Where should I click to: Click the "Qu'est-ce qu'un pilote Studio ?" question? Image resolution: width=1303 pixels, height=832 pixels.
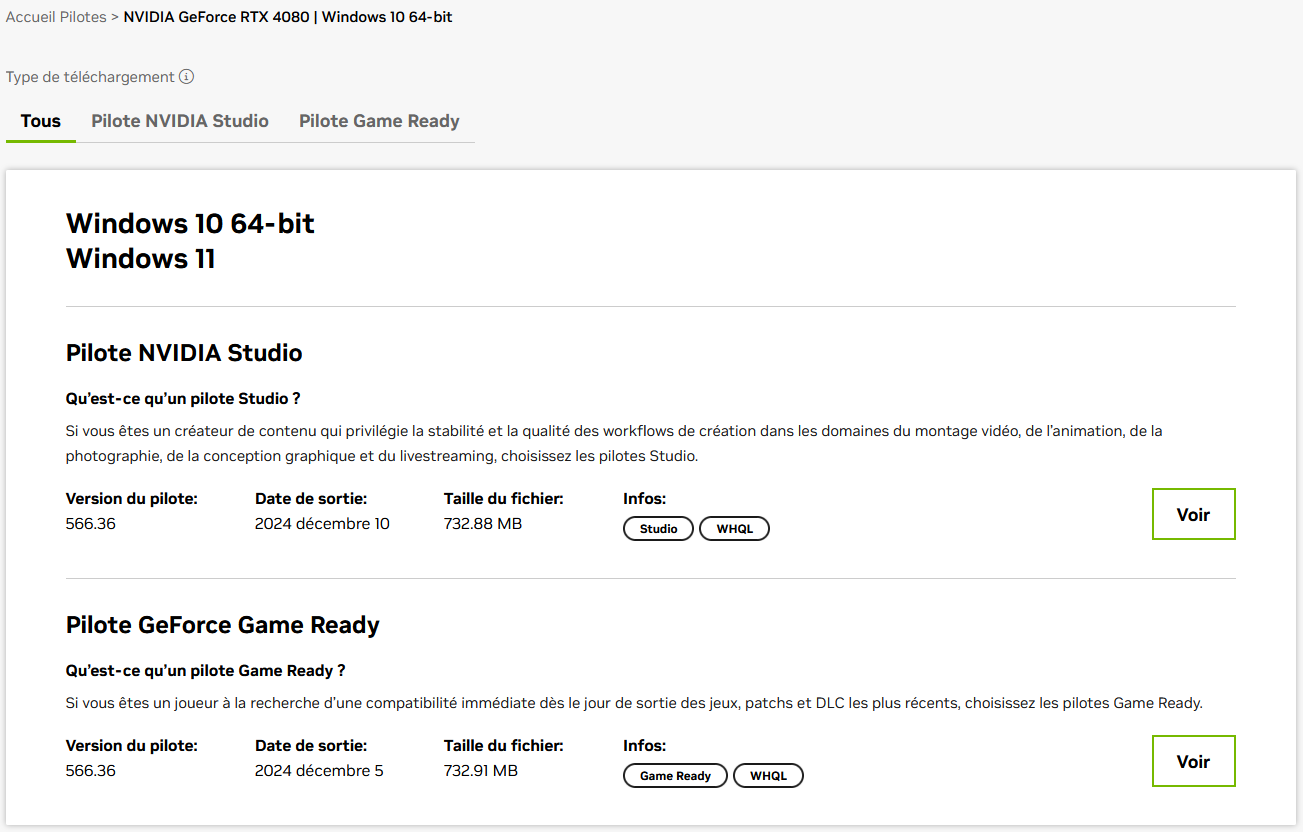tap(183, 399)
